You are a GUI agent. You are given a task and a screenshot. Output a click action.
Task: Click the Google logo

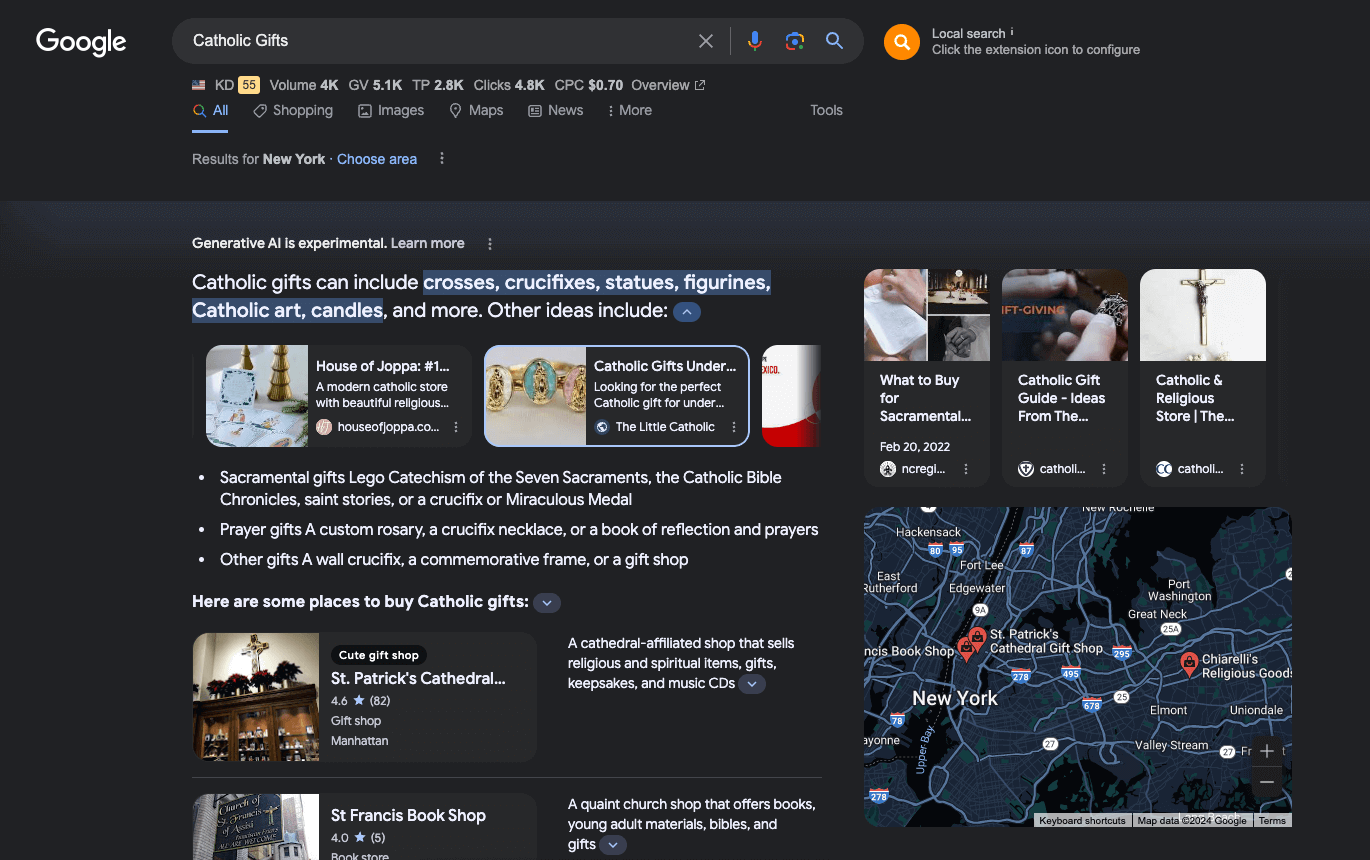click(81, 41)
